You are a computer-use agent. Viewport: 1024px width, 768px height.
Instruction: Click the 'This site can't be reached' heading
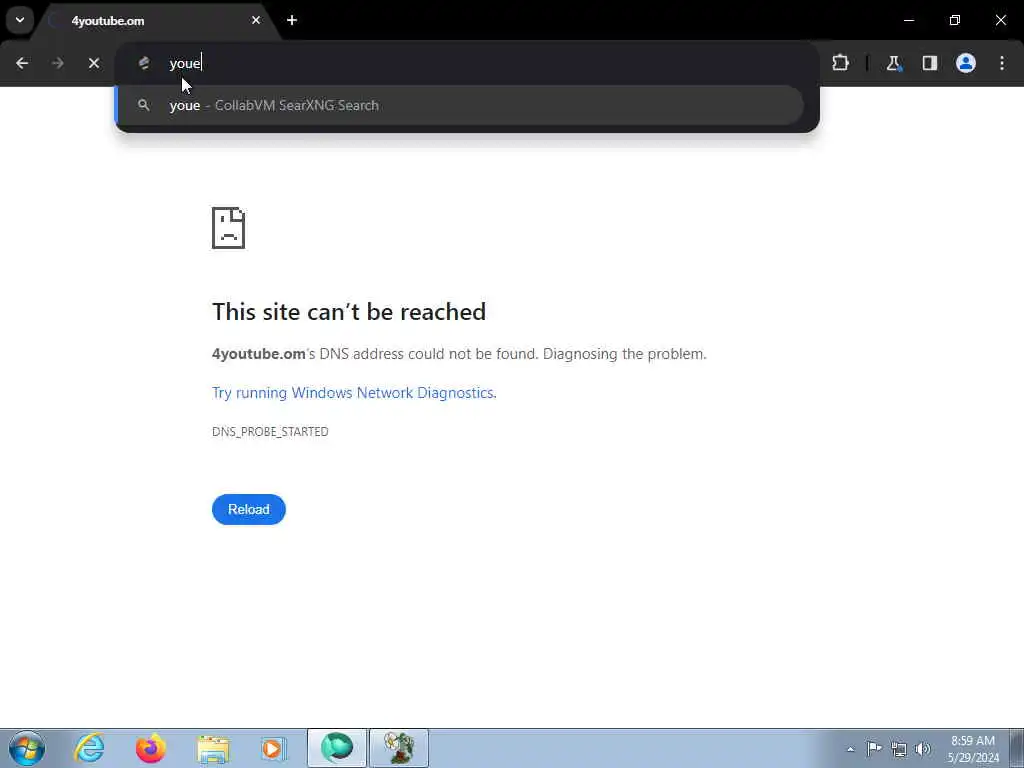coord(349,312)
